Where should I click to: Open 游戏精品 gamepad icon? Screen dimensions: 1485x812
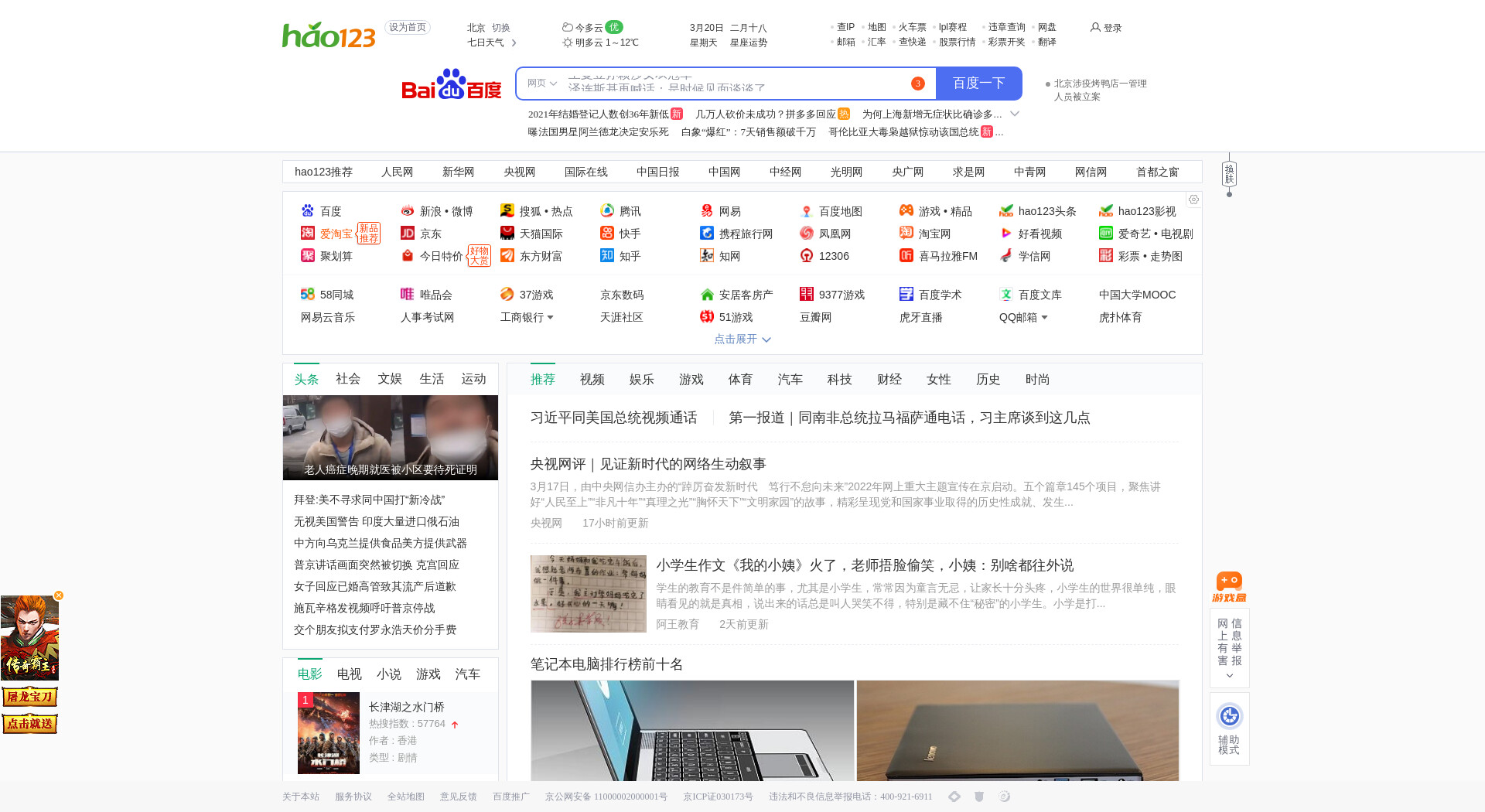point(906,211)
